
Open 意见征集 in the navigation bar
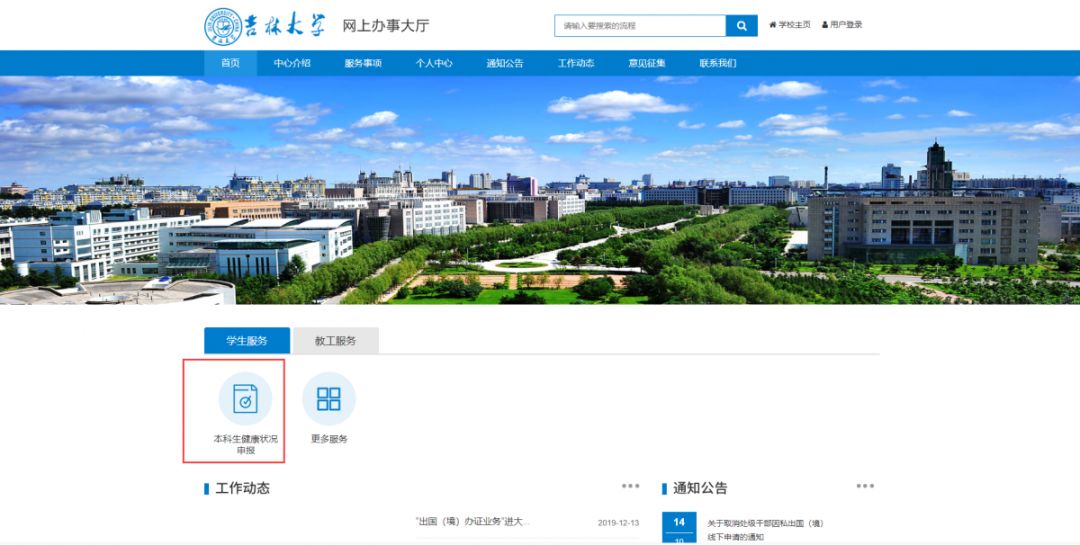[x=647, y=63]
